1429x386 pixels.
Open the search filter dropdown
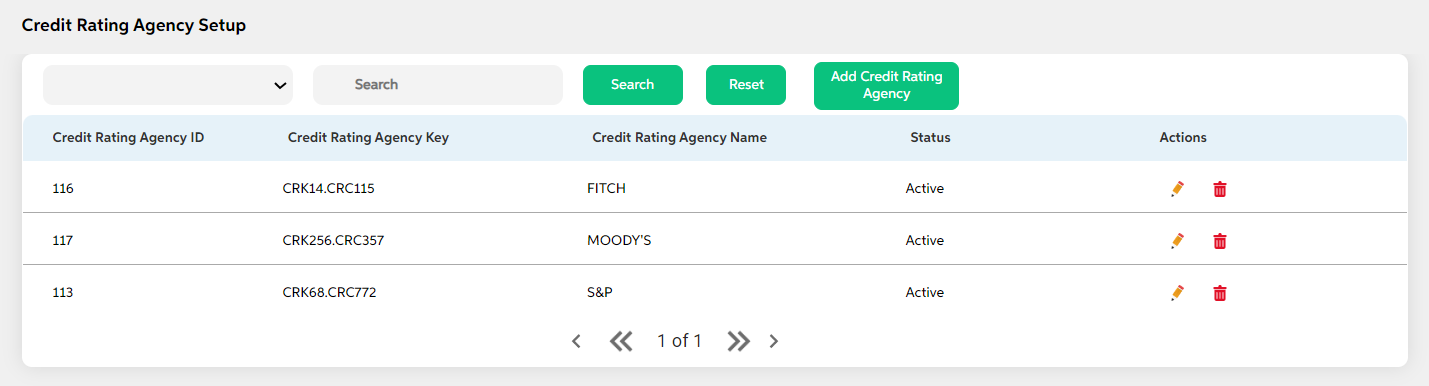168,85
